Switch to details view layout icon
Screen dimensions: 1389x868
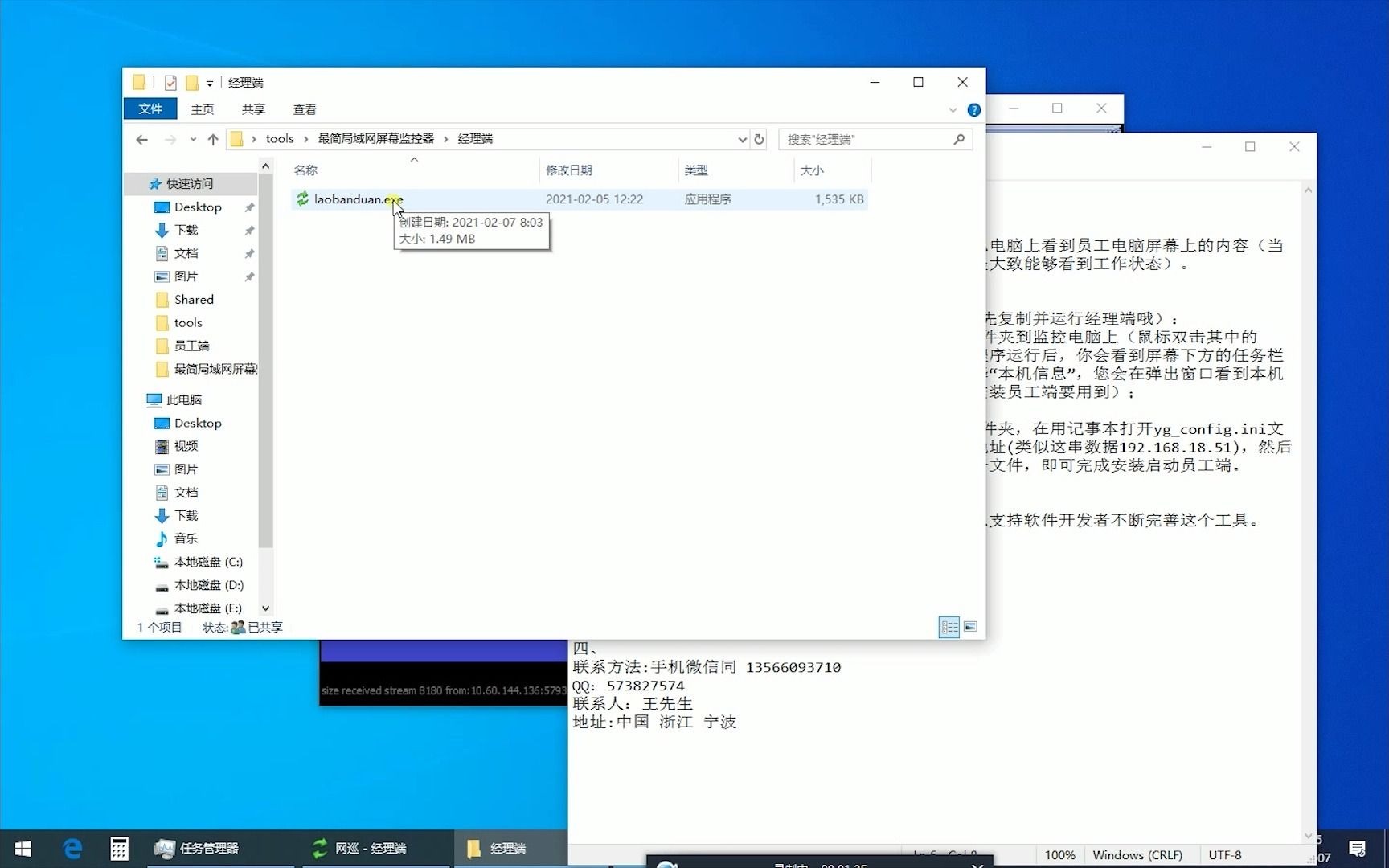click(949, 628)
